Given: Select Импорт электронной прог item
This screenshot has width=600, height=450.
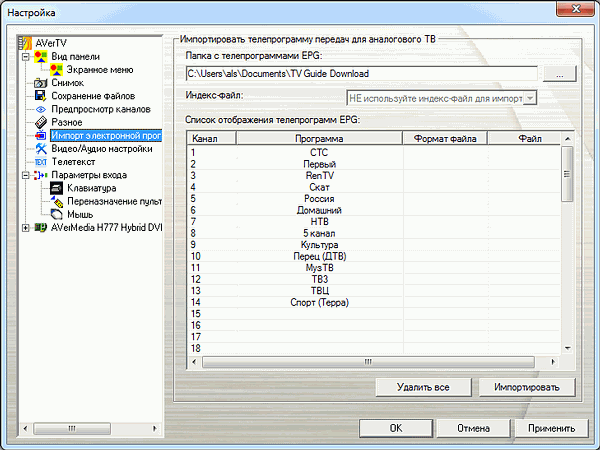Looking at the screenshot, I should pos(106,135).
